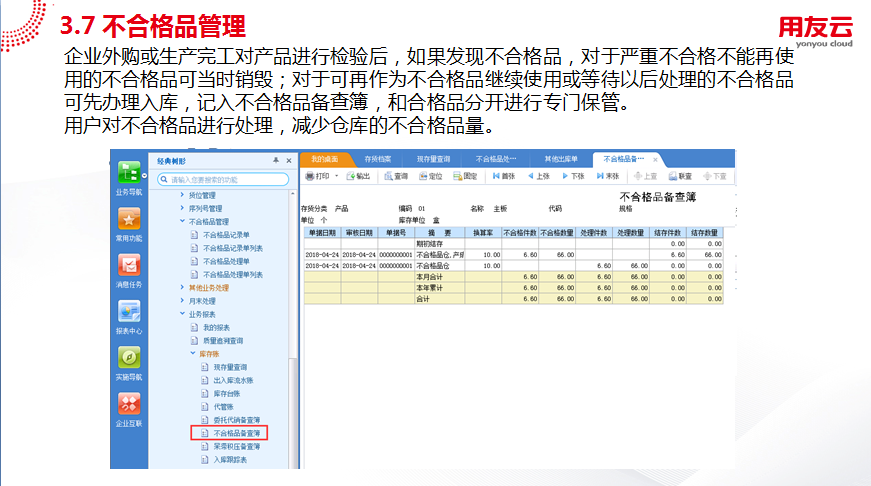
Task: Click the 查询 toolbar button
Action: (x=395, y=176)
